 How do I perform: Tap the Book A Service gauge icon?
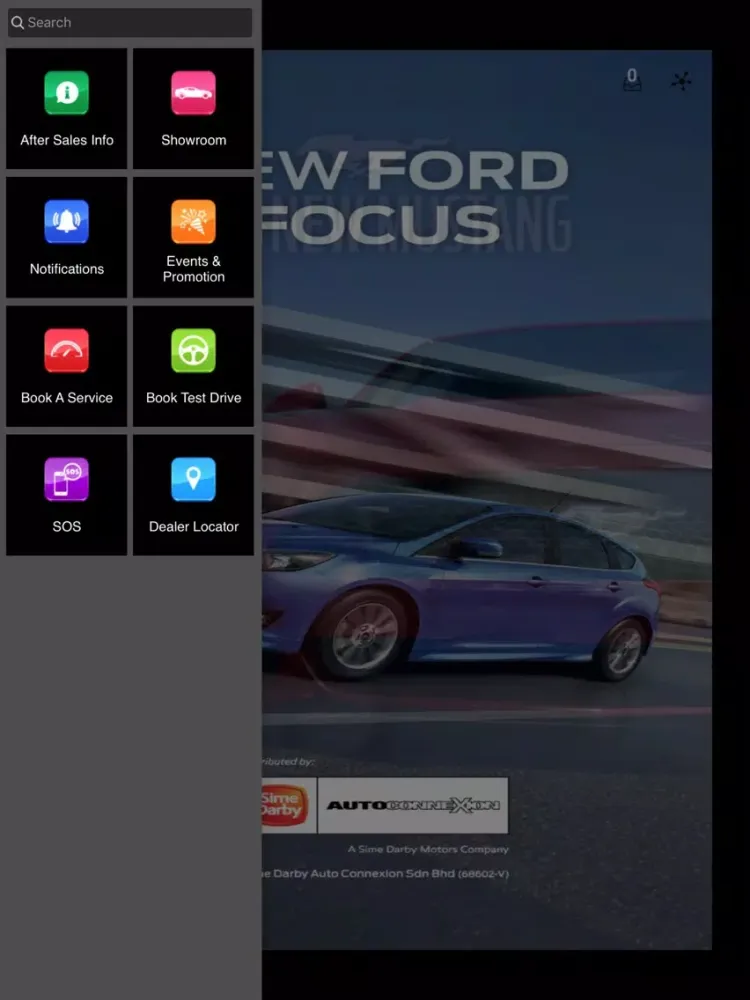click(x=66, y=351)
